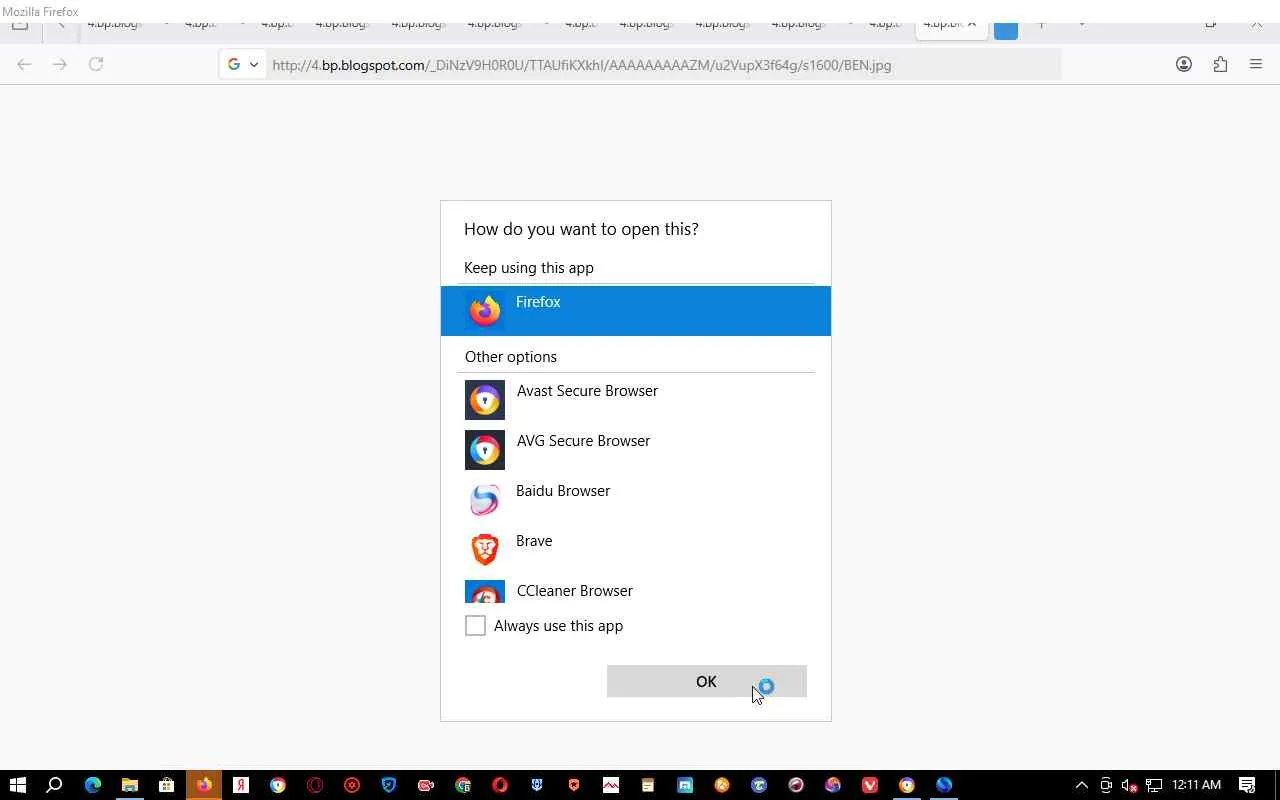Open the Windows notification center
The width and height of the screenshot is (1280, 800).
coord(1247,785)
